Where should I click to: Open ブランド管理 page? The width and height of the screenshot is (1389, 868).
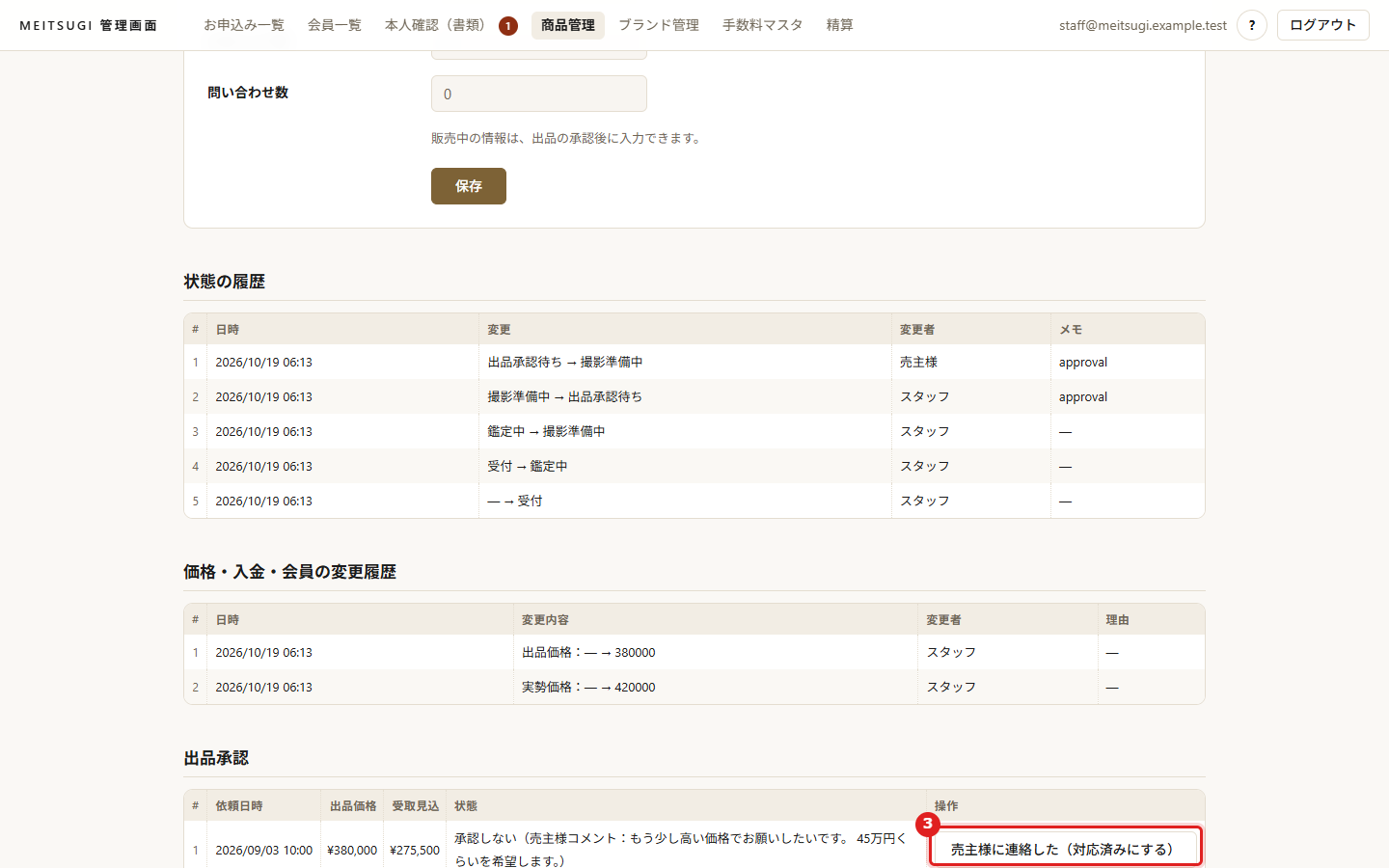pos(659,25)
